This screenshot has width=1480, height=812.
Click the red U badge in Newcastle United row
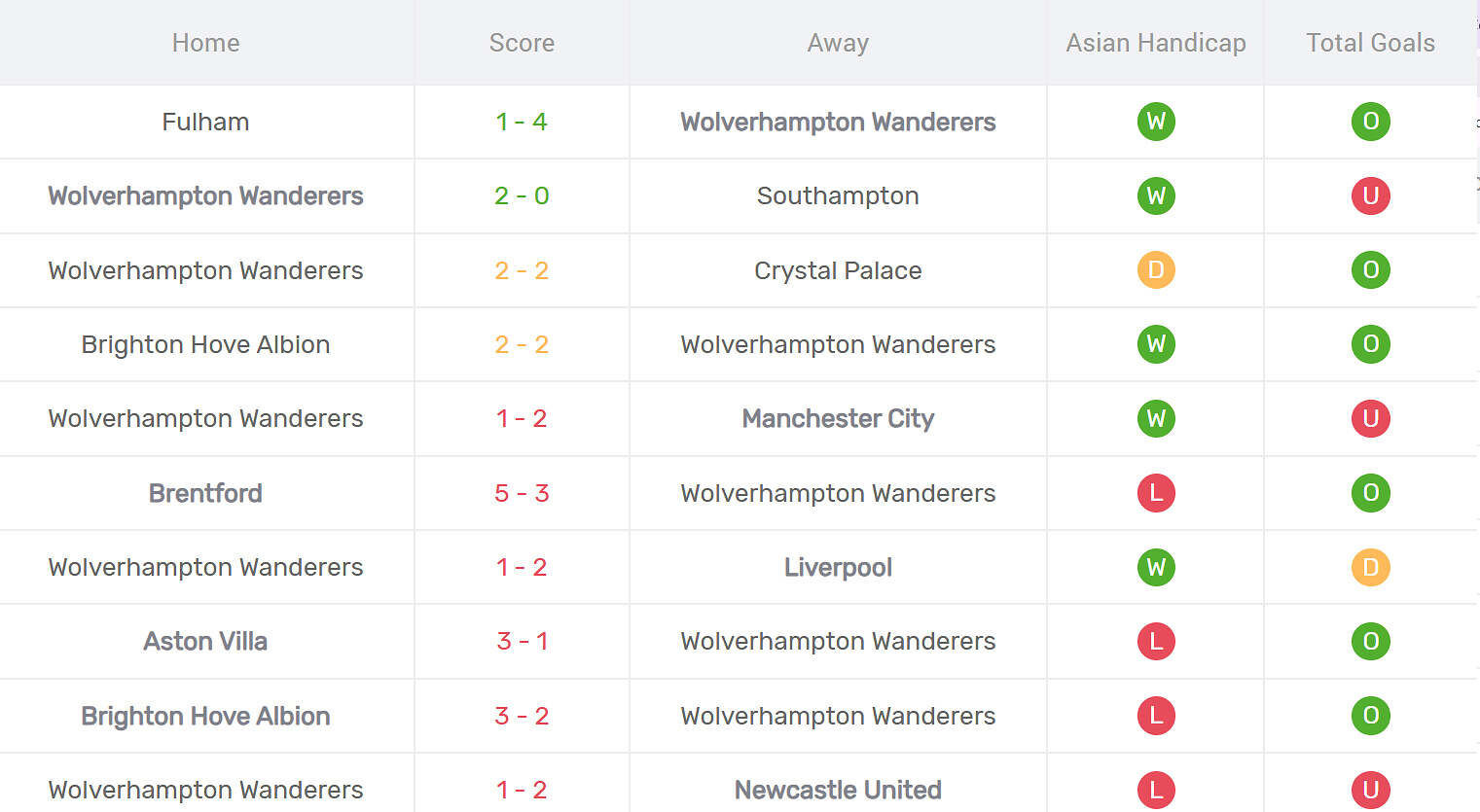[x=1370, y=790]
